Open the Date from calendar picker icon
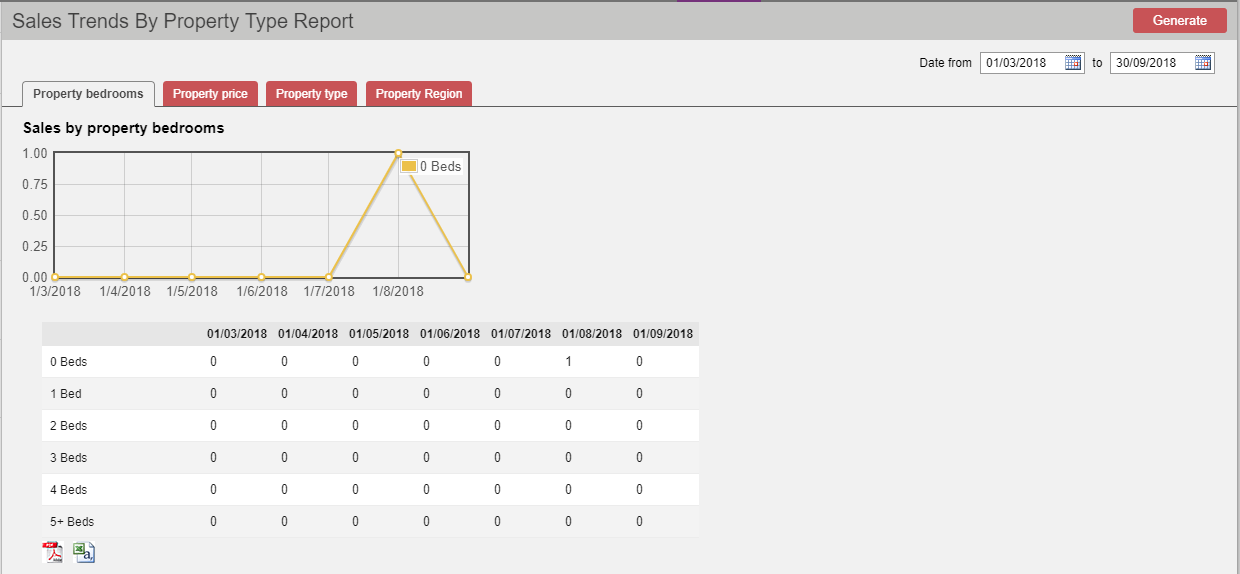 pyautogui.click(x=1073, y=62)
